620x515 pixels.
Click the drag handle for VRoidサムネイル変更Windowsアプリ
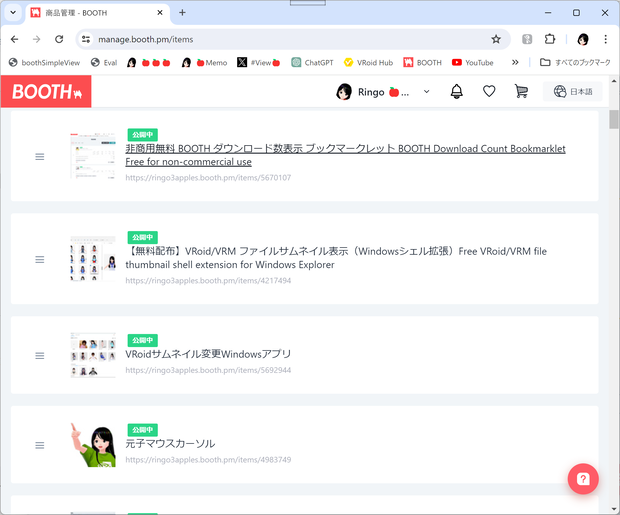40,356
